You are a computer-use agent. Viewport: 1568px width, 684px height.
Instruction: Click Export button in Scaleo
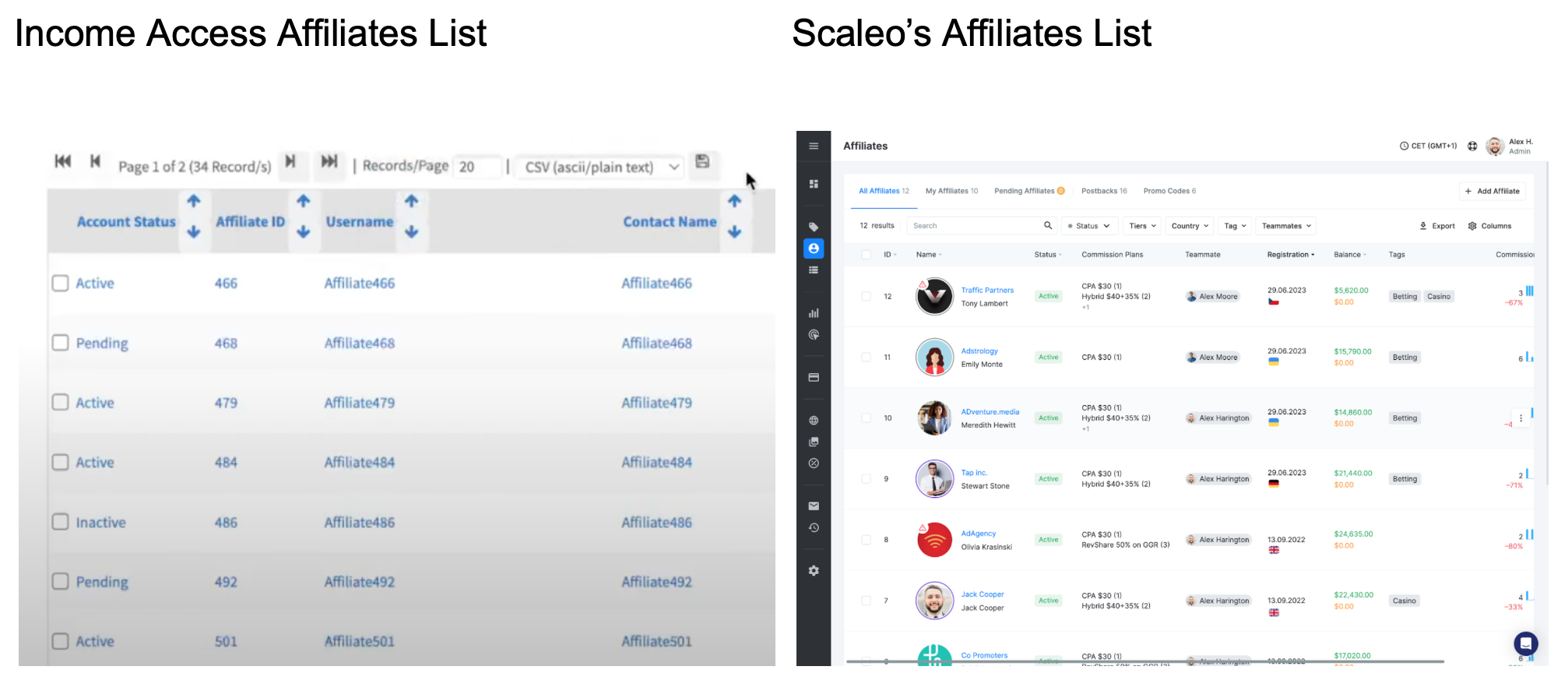(1437, 226)
